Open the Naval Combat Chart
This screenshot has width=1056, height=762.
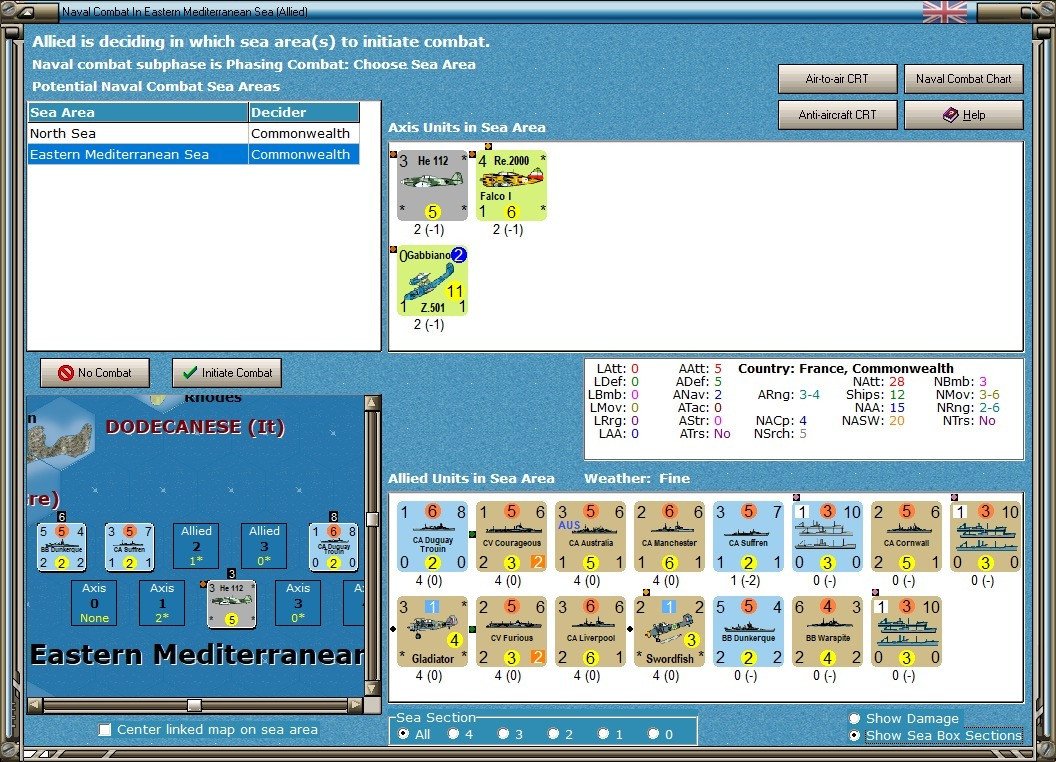click(x=964, y=79)
